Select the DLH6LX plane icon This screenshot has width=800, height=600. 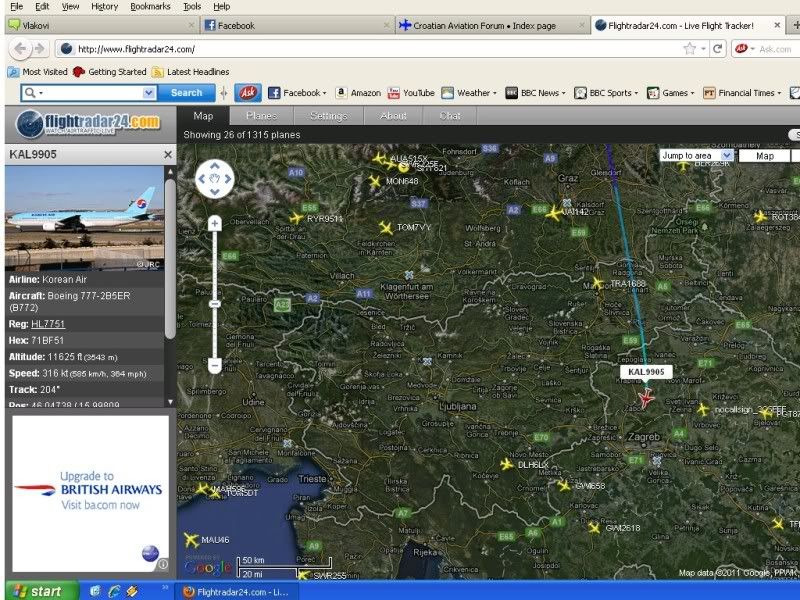507,464
